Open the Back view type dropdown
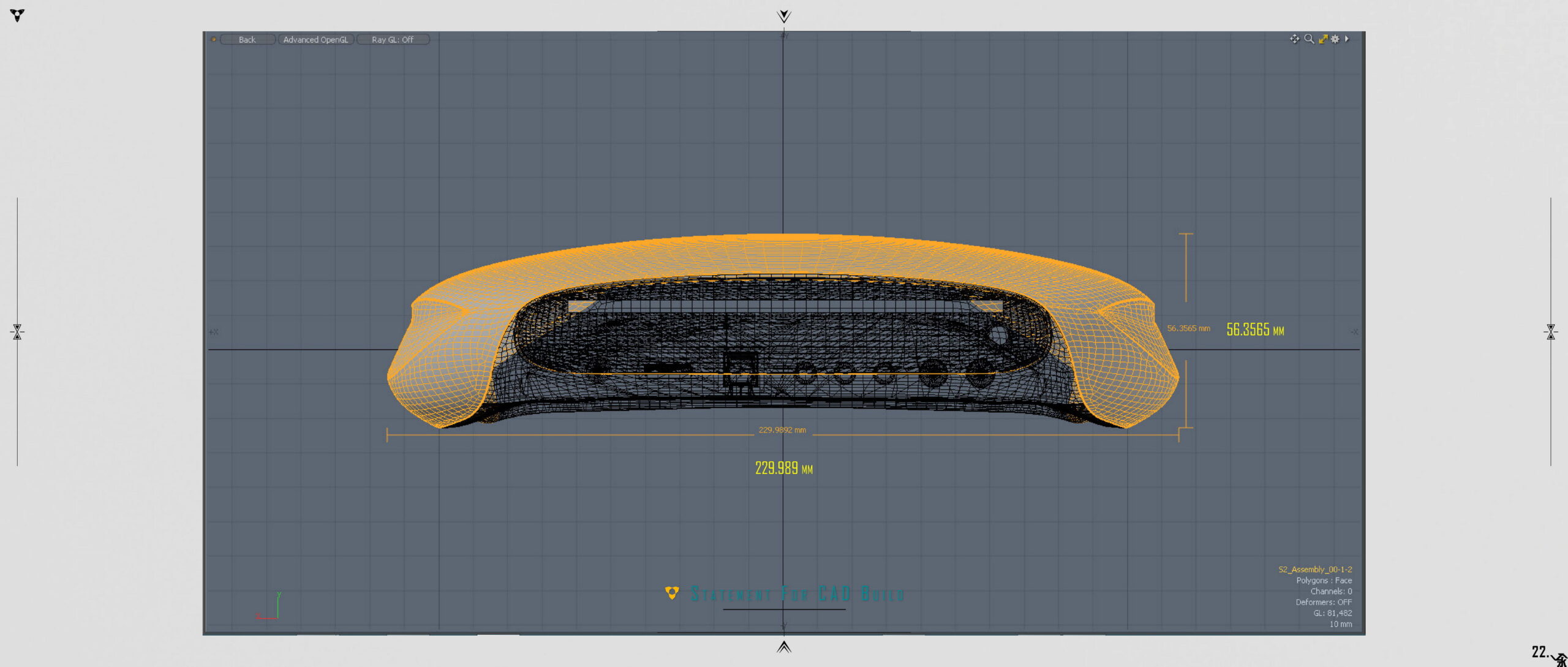Image resolution: width=1568 pixels, height=667 pixels. 247,40
